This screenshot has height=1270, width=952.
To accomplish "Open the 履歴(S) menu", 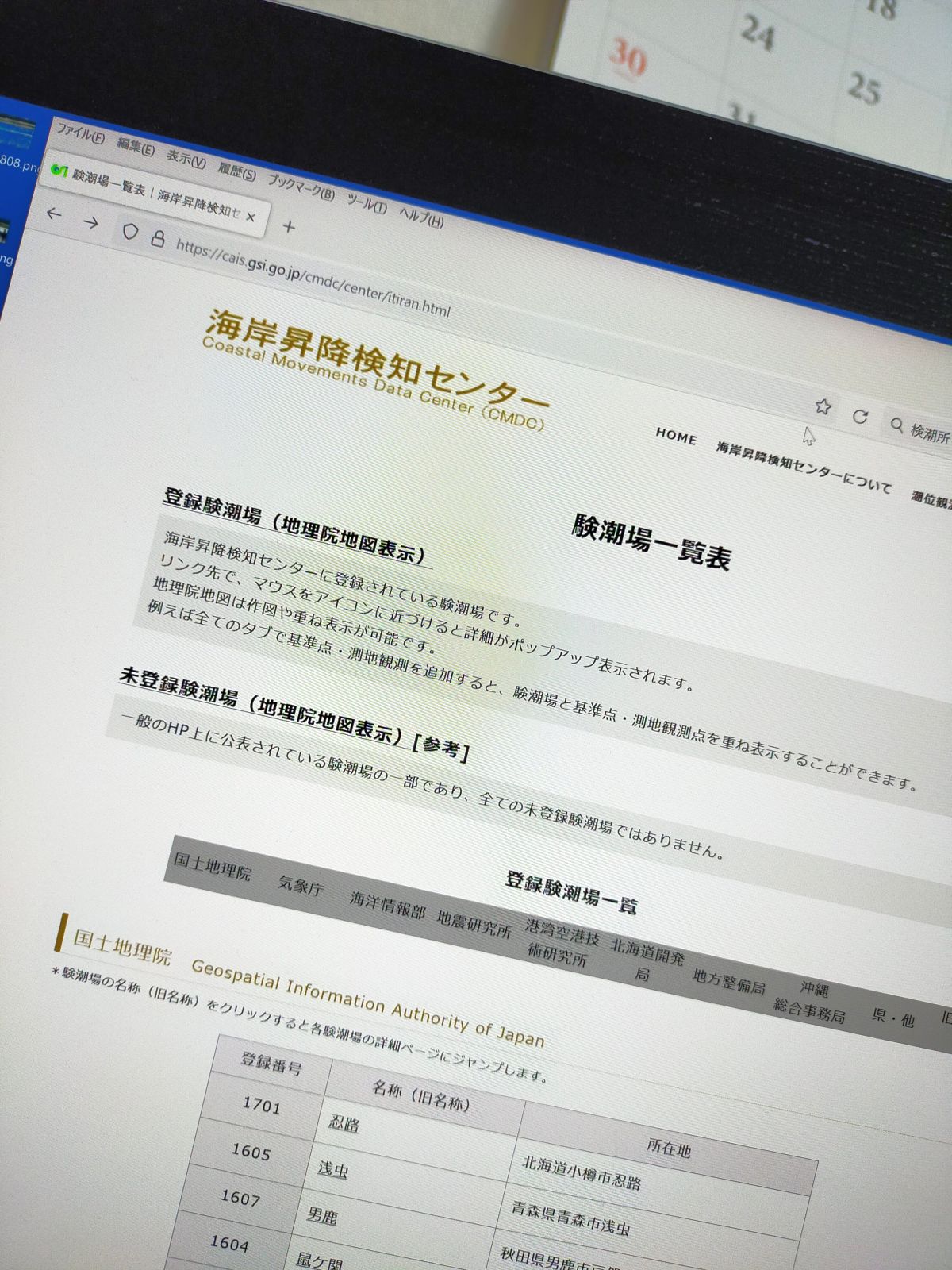I will (236, 171).
